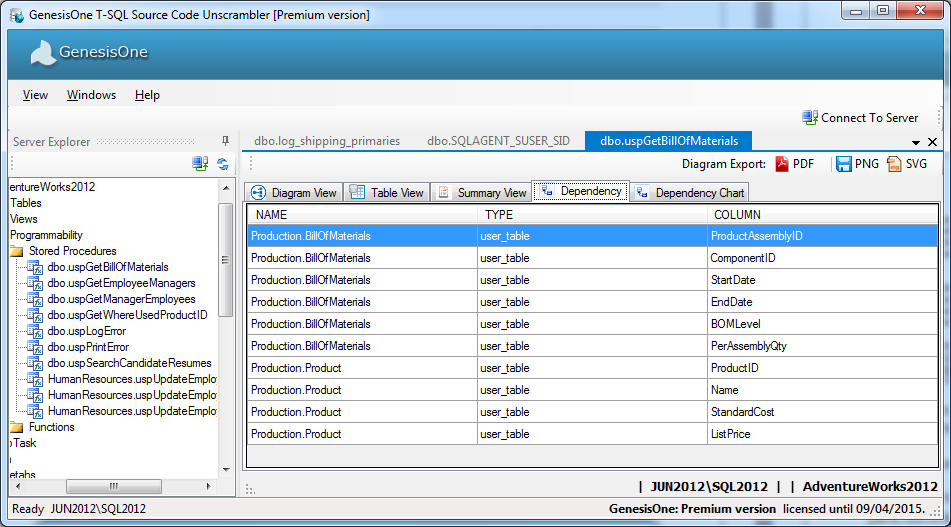Select the ComponentID row cell
This screenshot has width=951, height=527.
coord(822,258)
